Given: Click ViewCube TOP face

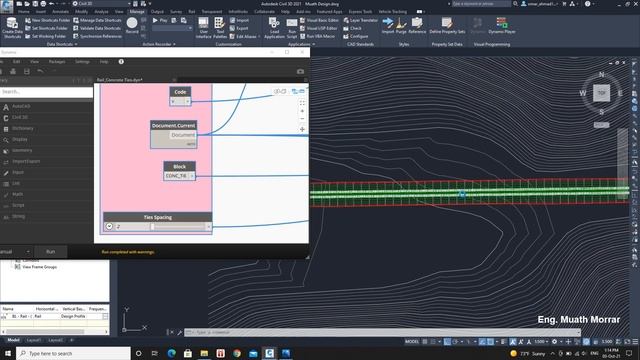Looking at the screenshot, I should point(601,93).
